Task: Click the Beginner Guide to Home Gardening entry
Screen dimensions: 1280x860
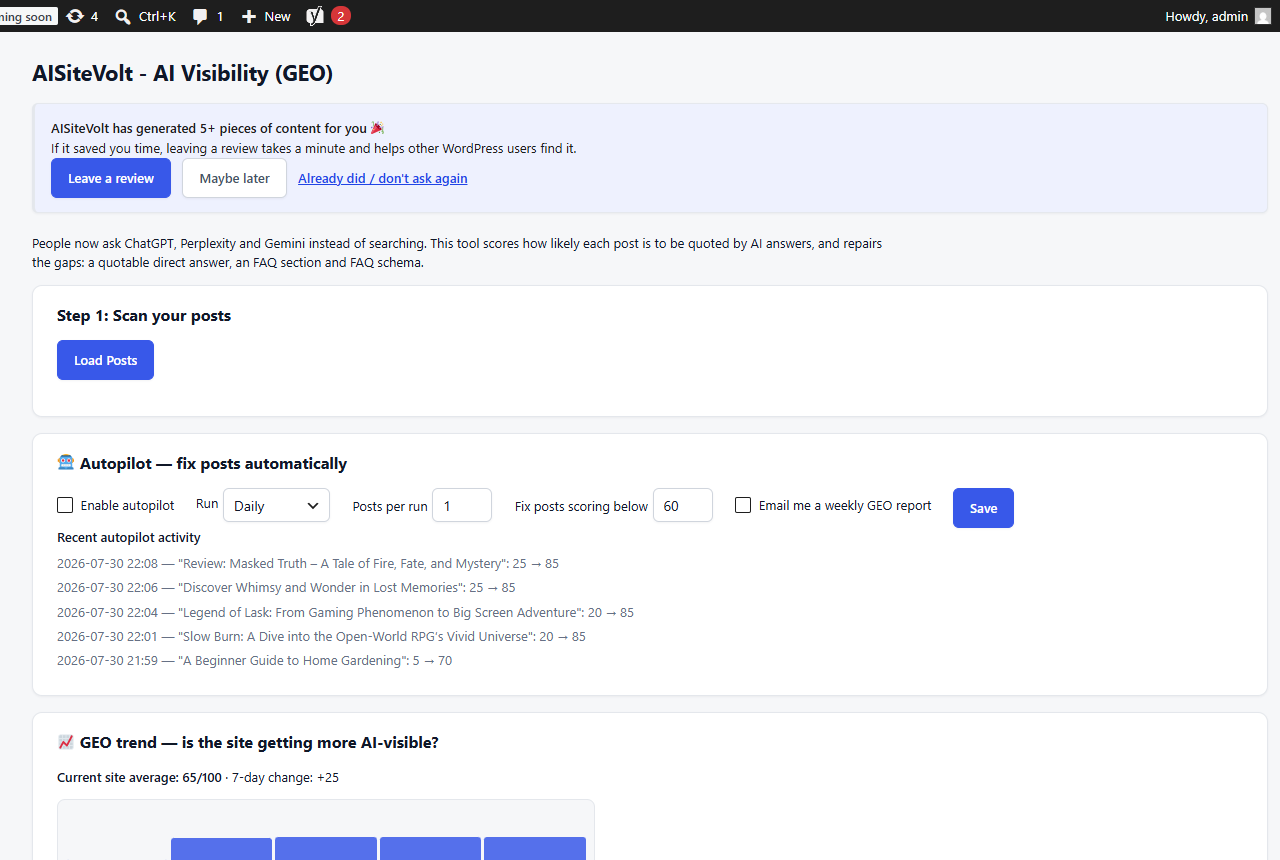Action: click(x=255, y=660)
